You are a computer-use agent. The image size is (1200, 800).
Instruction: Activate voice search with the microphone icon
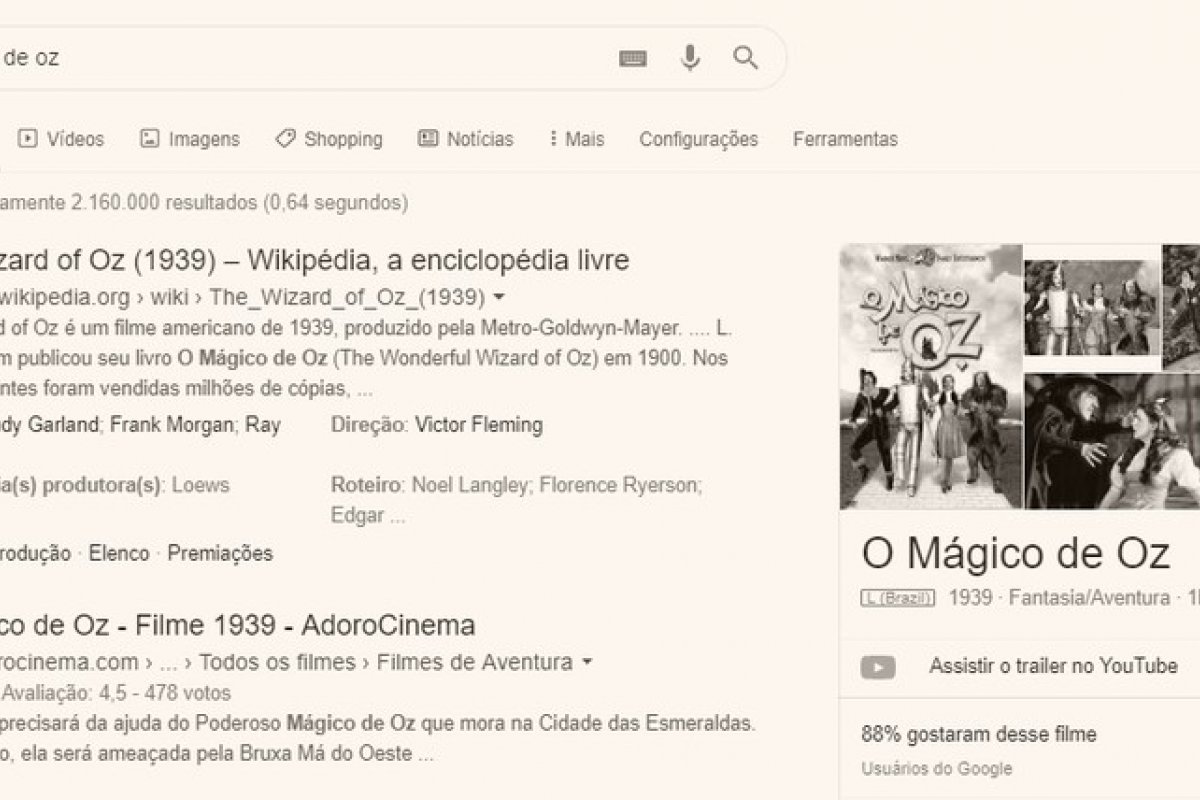(x=690, y=58)
